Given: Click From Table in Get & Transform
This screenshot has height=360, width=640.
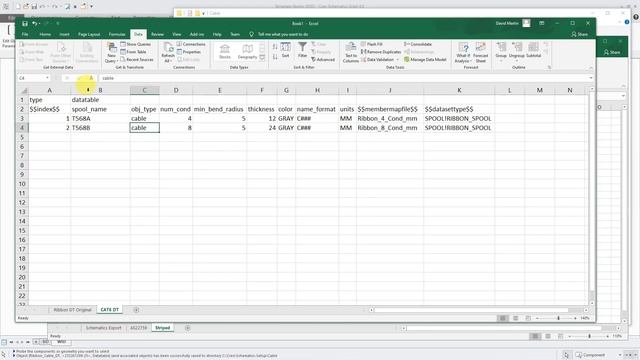Looking at the screenshot, I should click(133, 52).
